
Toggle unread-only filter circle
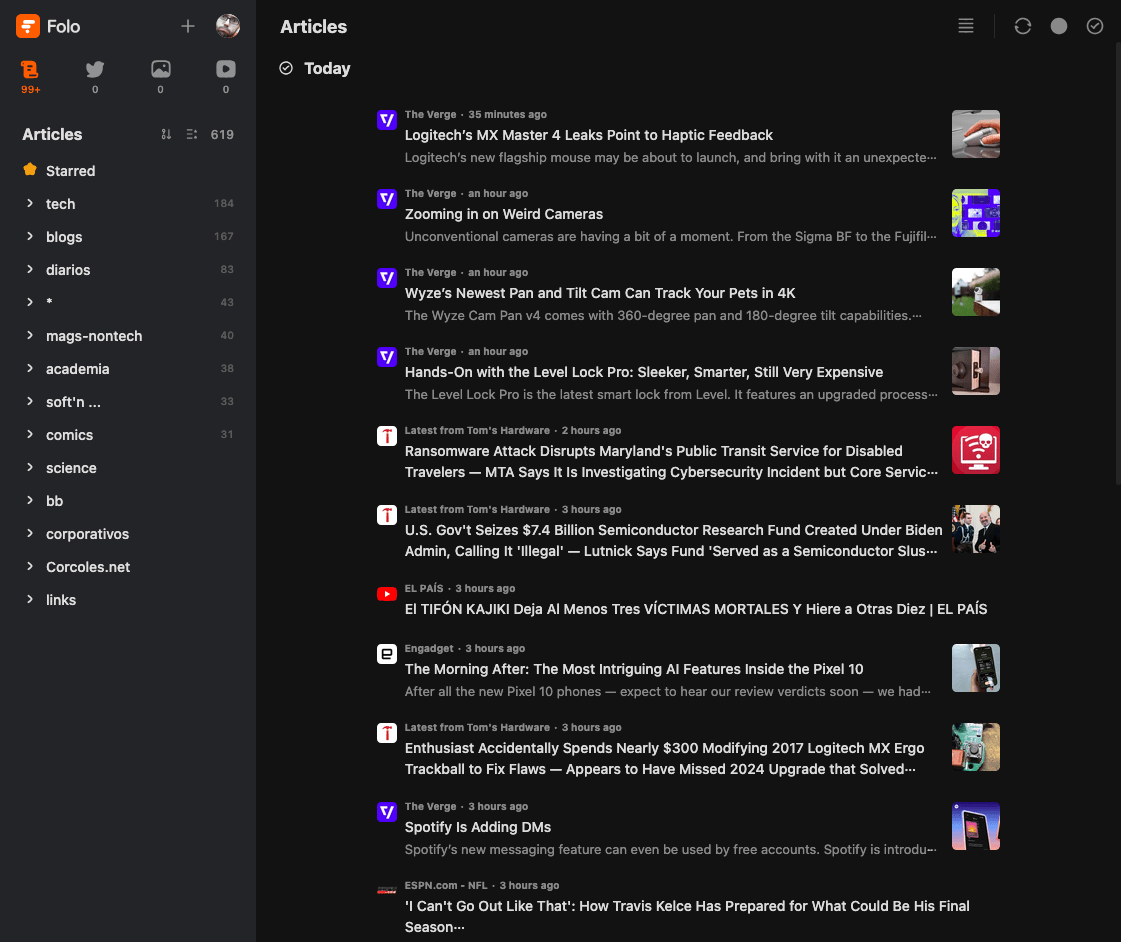[1058, 26]
